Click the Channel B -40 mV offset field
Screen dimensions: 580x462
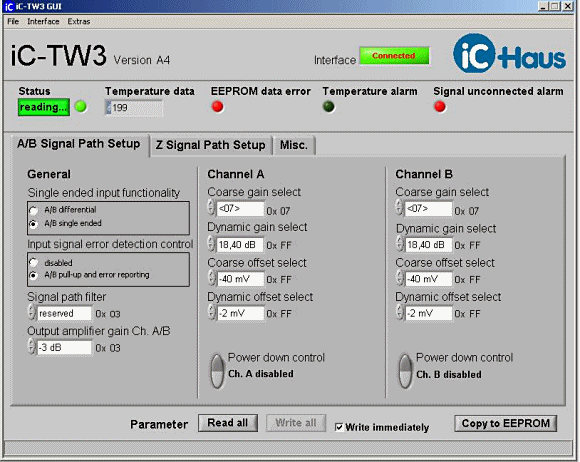click(429, 279)
